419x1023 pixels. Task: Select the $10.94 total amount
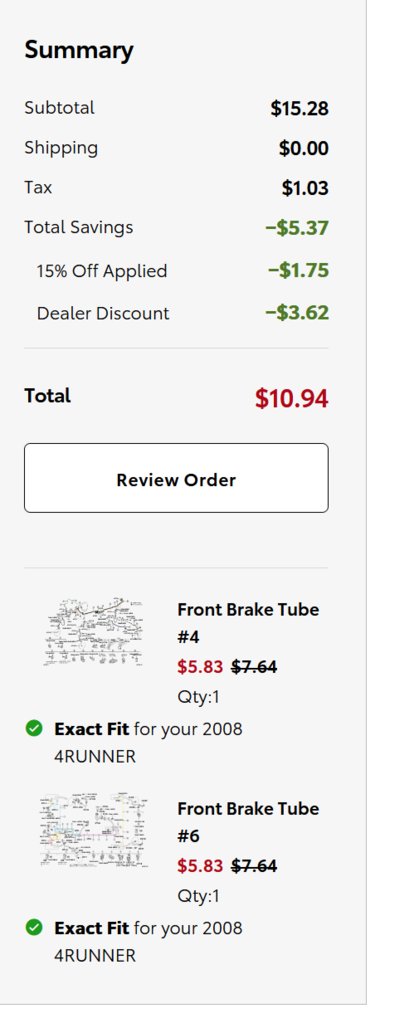point(292,398)
